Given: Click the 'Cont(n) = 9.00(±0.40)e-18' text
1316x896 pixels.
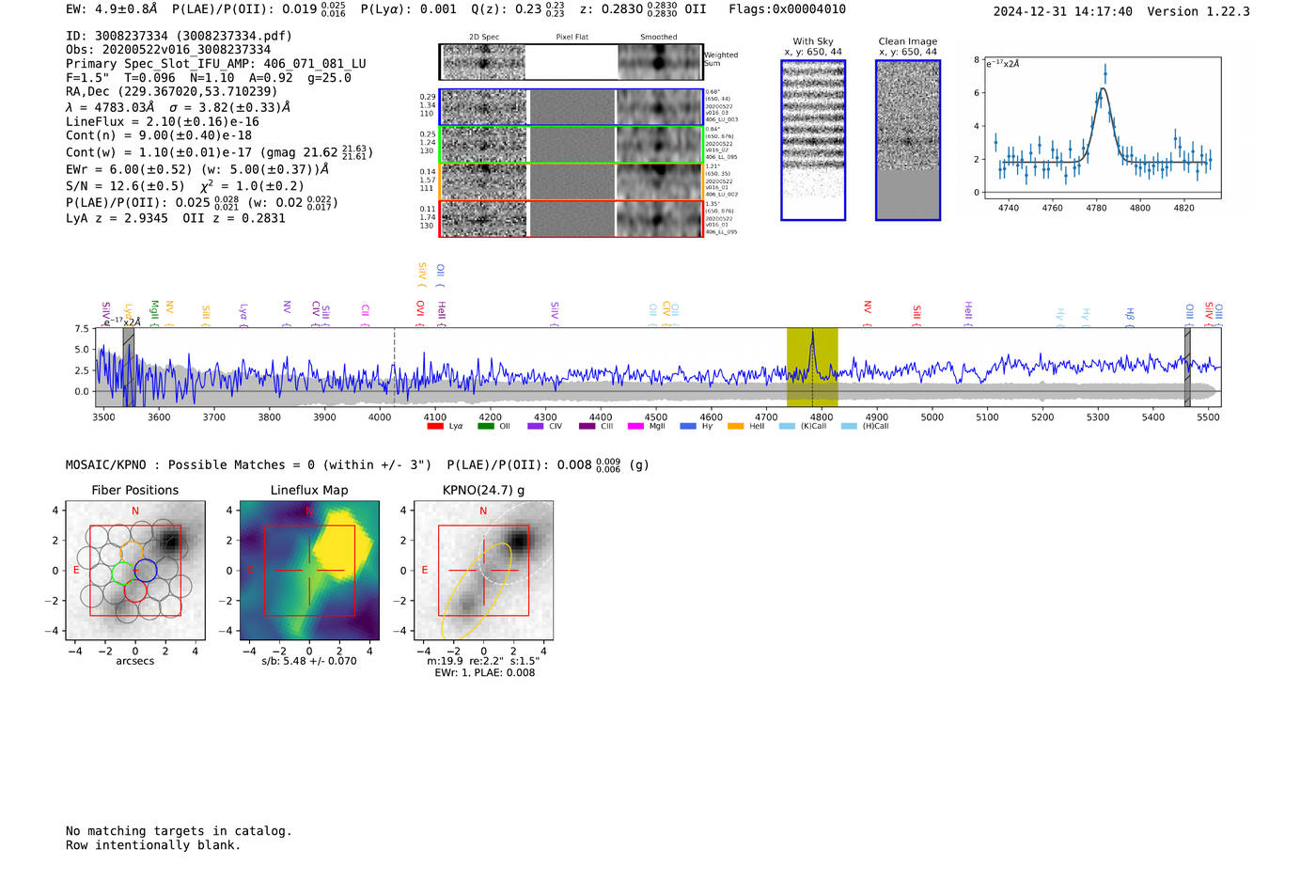Looking at the screenshot, I should point(159,136).
